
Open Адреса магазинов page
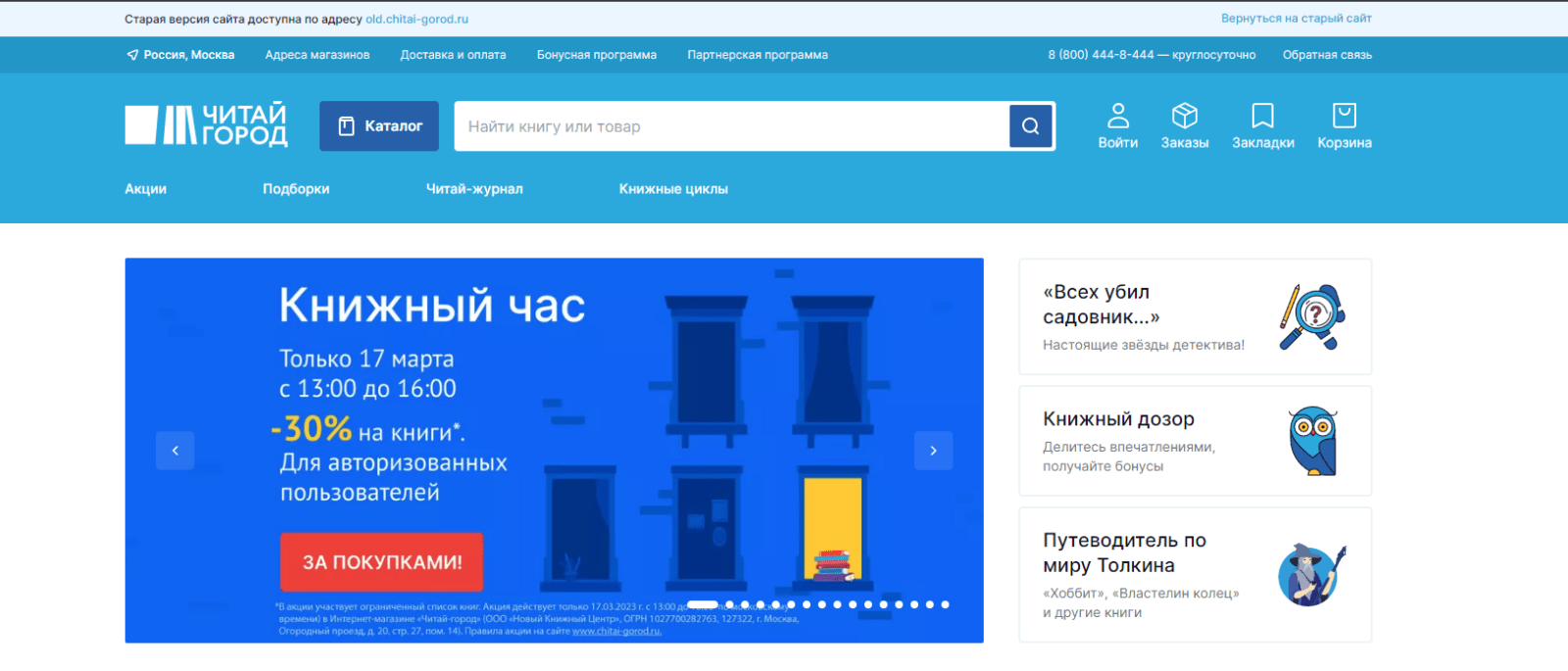[x=318, y=55]
